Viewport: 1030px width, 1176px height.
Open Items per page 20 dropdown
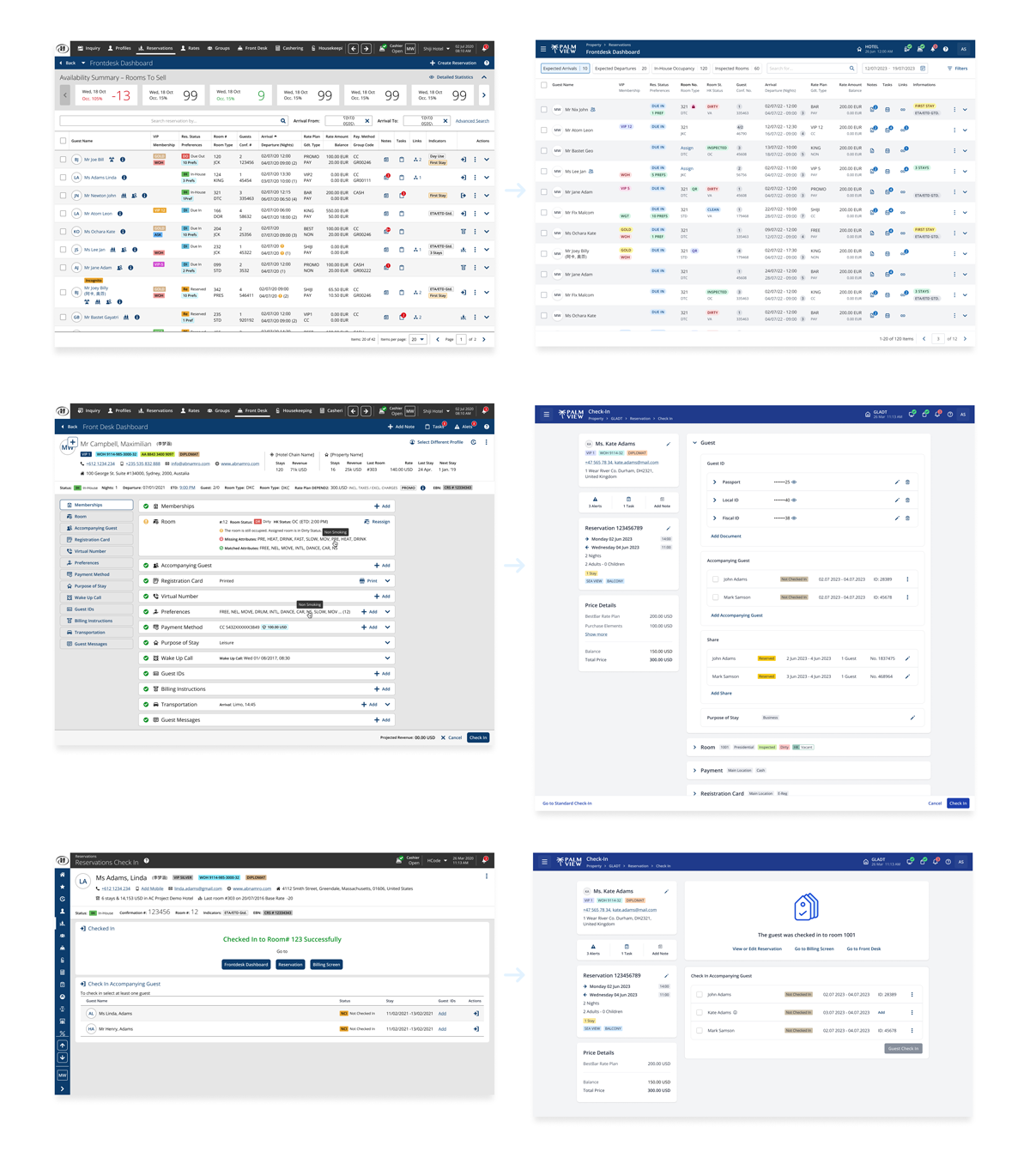[x=418, y=339]
